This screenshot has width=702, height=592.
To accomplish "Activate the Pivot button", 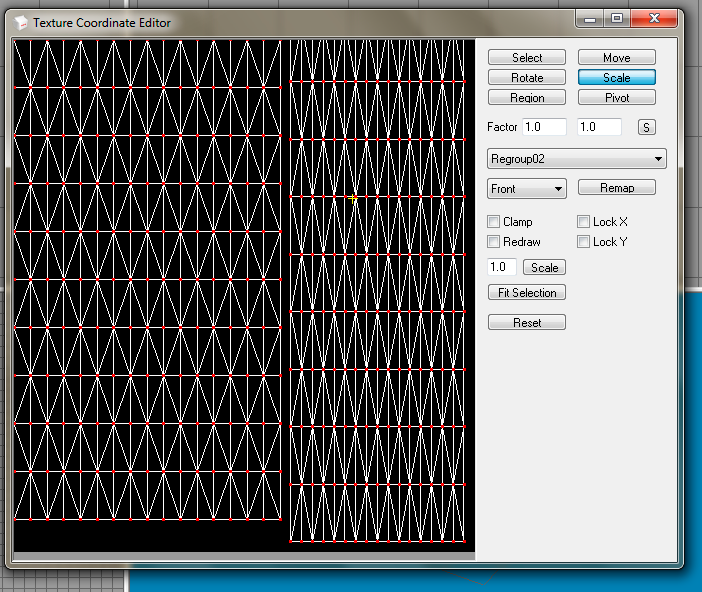I will (616, 98).
